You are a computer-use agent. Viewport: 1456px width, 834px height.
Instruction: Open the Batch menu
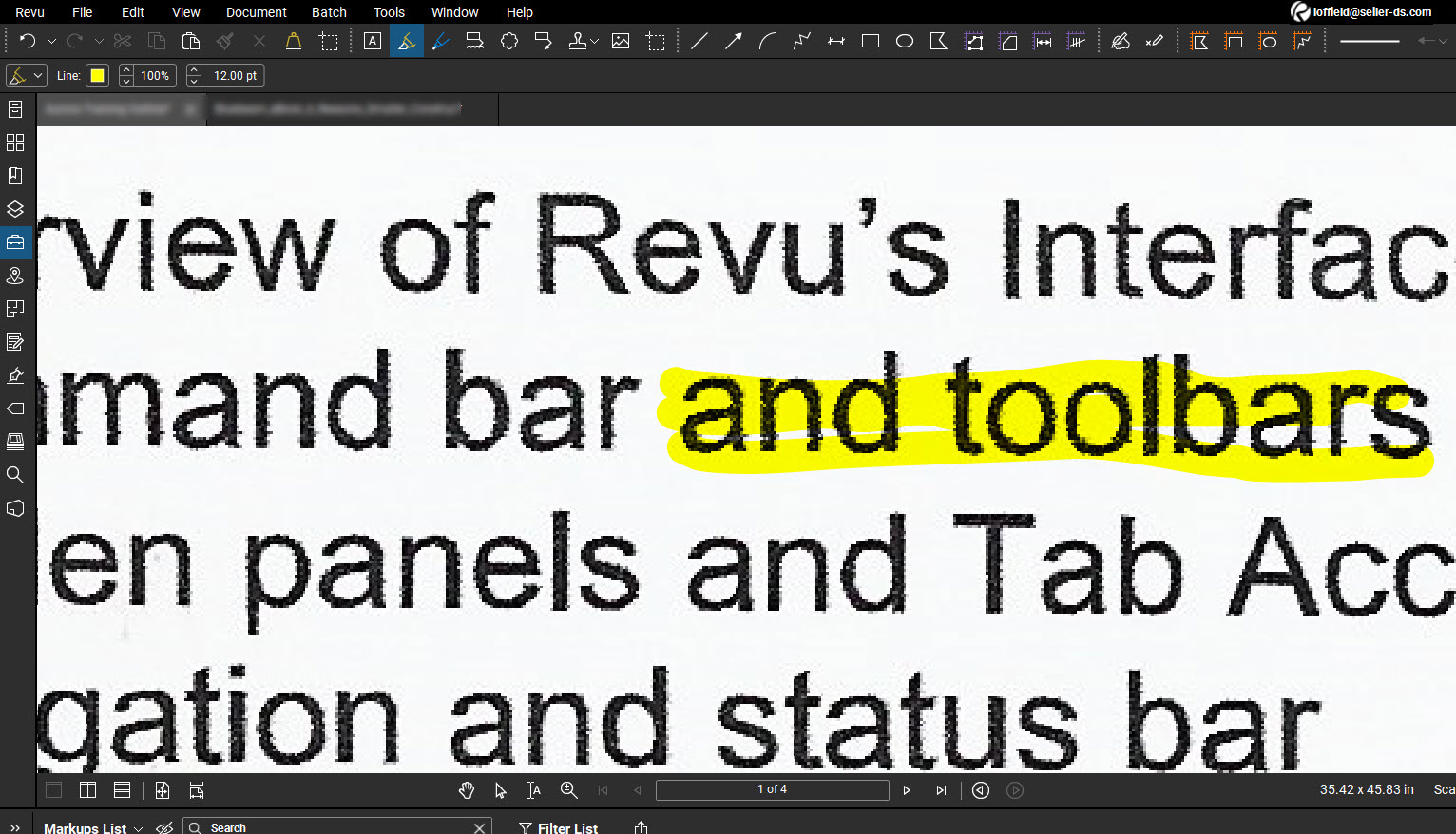tap(329, 12)
